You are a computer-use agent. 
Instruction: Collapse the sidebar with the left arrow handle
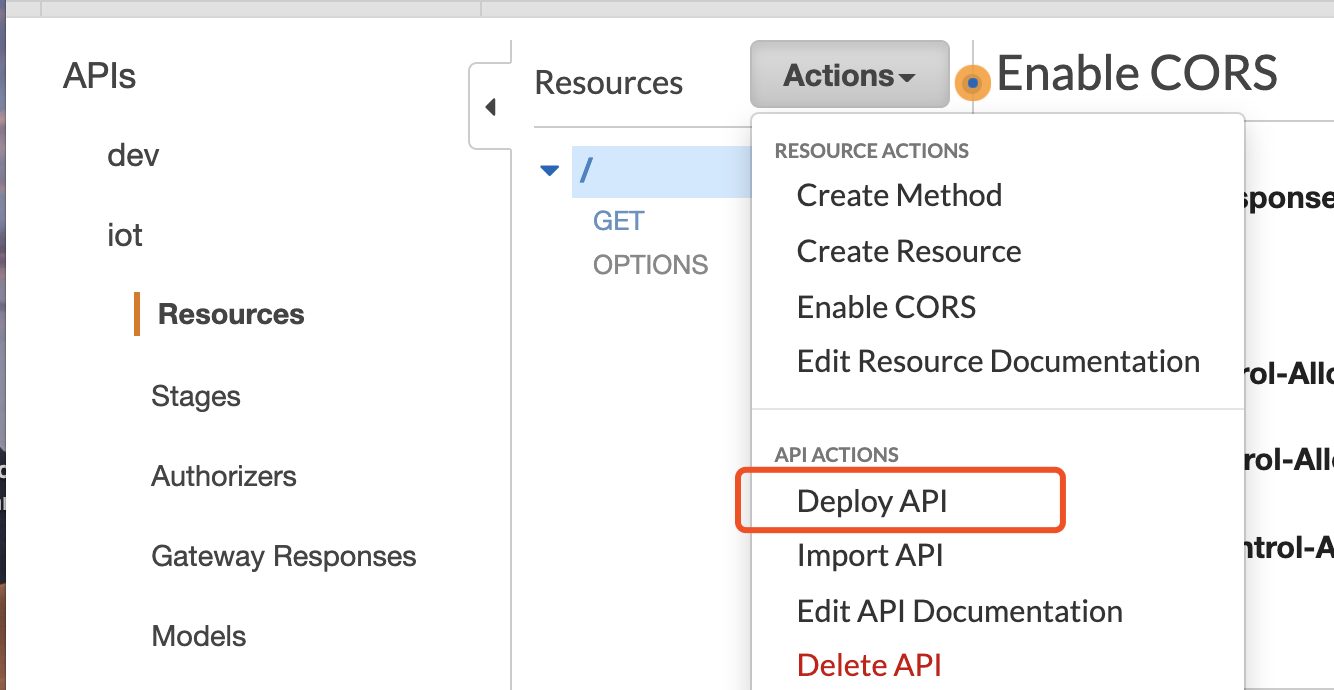point(490,107)
